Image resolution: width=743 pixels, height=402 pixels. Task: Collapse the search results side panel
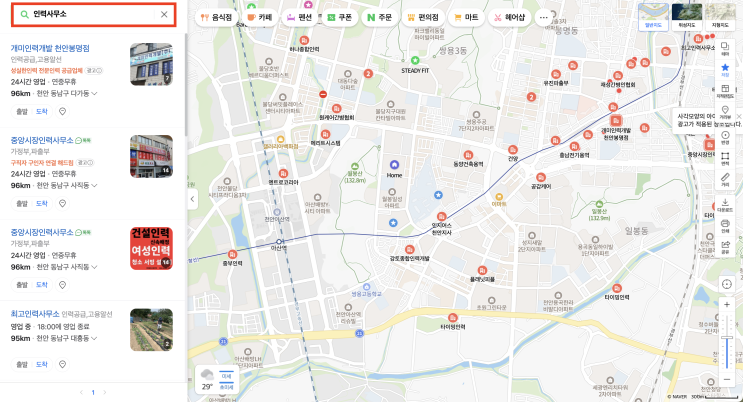point(192,199)
